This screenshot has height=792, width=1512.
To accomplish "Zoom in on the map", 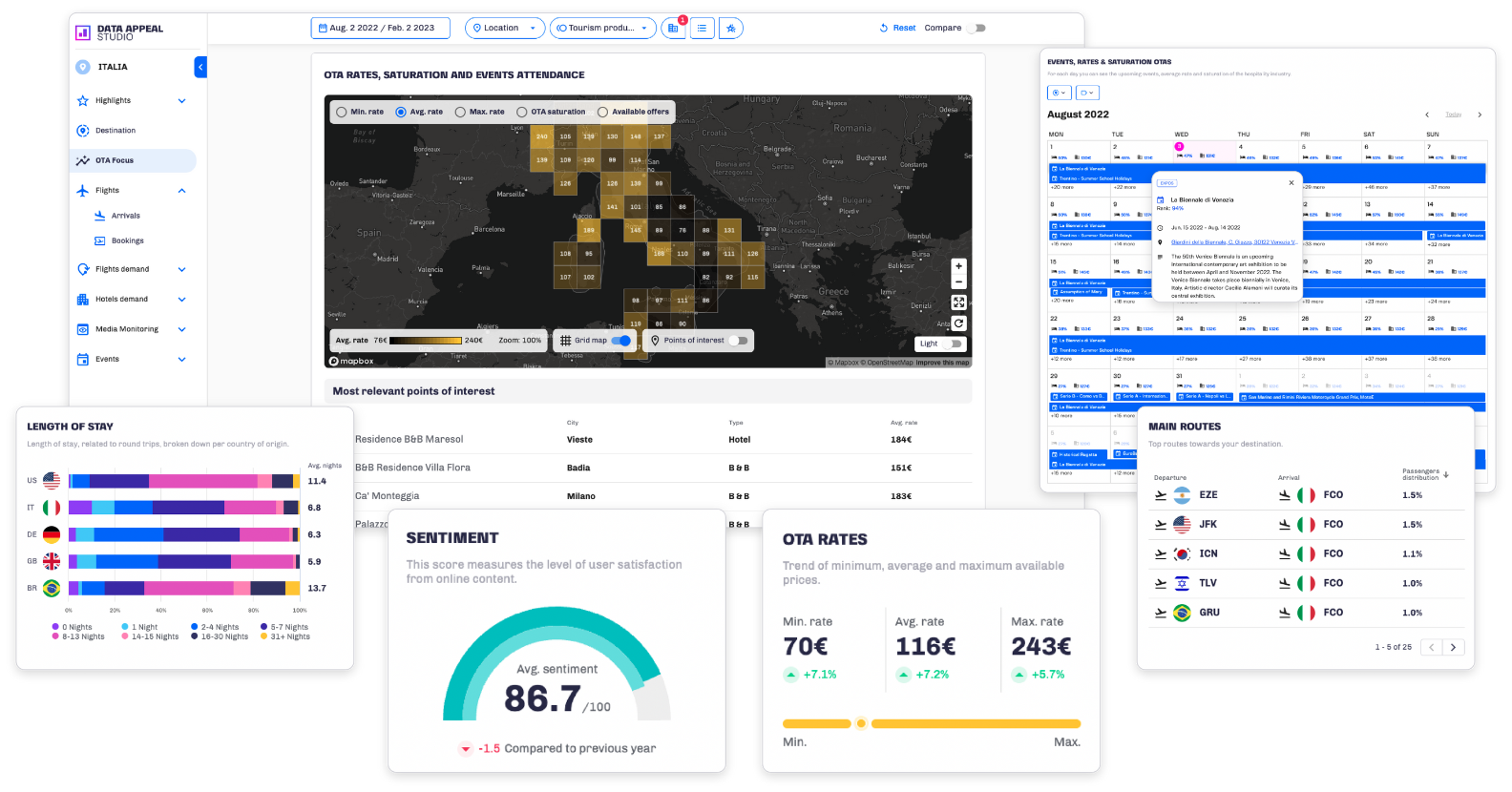I will [x=958, y=266].
